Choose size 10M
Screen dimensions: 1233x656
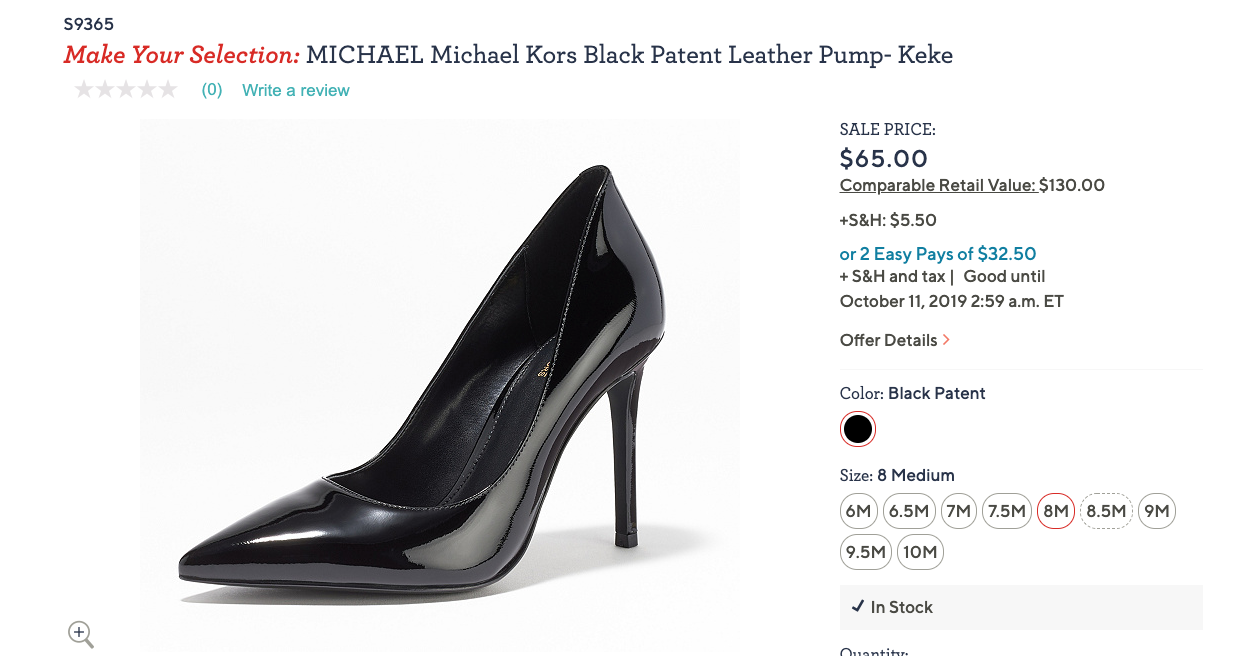point(920,552)
